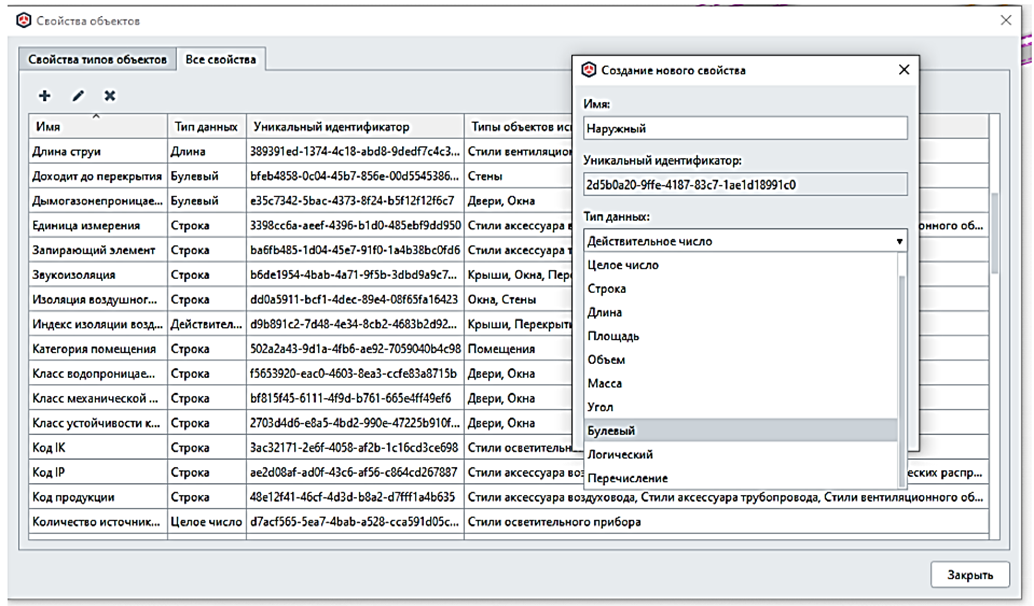The height and width of the screenshot is (606, 1034).
Task: Close the 'Создание нового свойства' dialog
Action: click(x=904, y=70)
